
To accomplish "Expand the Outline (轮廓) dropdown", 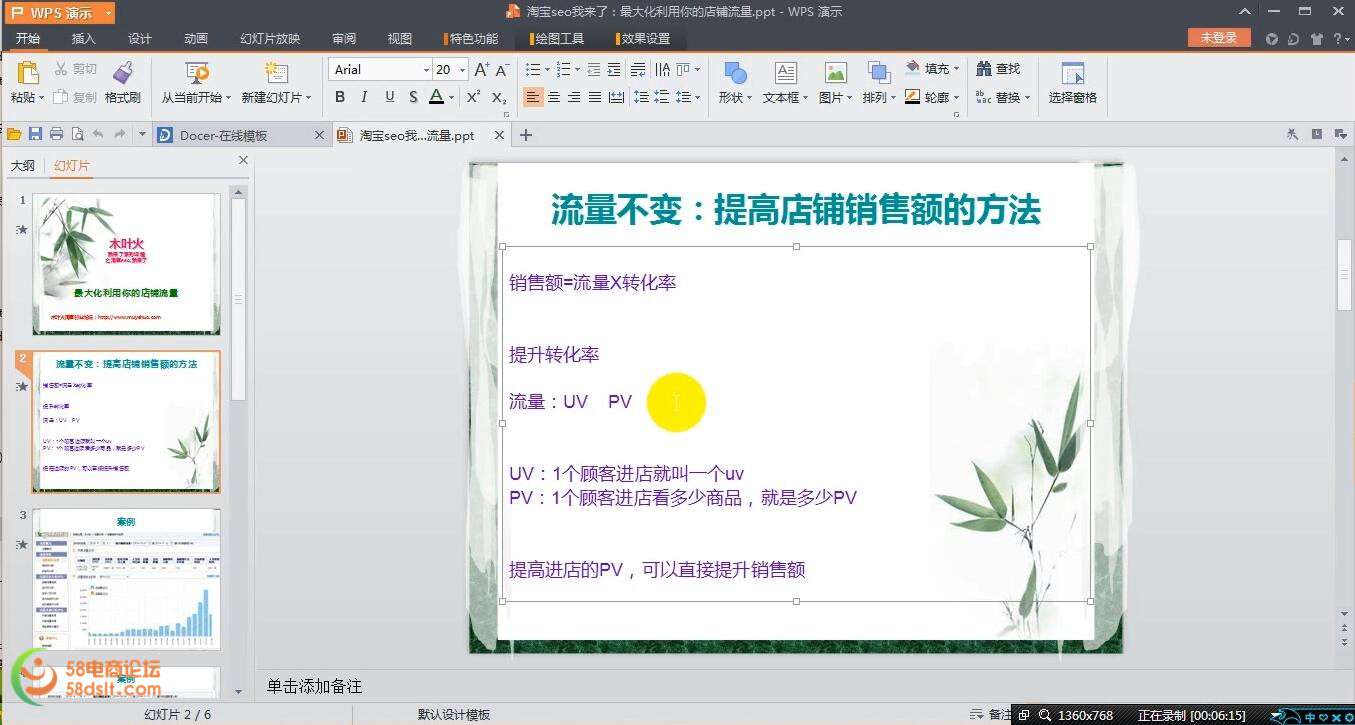I will [x=955, y=98].
